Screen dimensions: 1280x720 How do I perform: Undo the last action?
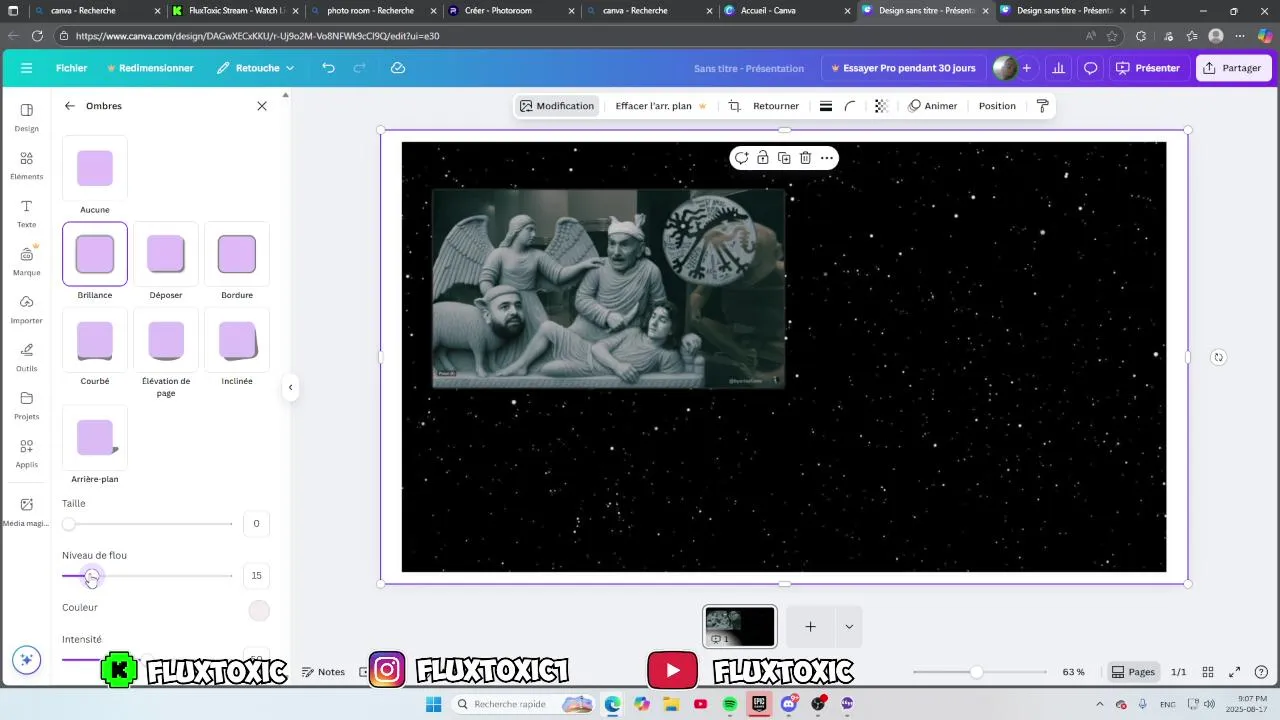[x=328, y=68]
